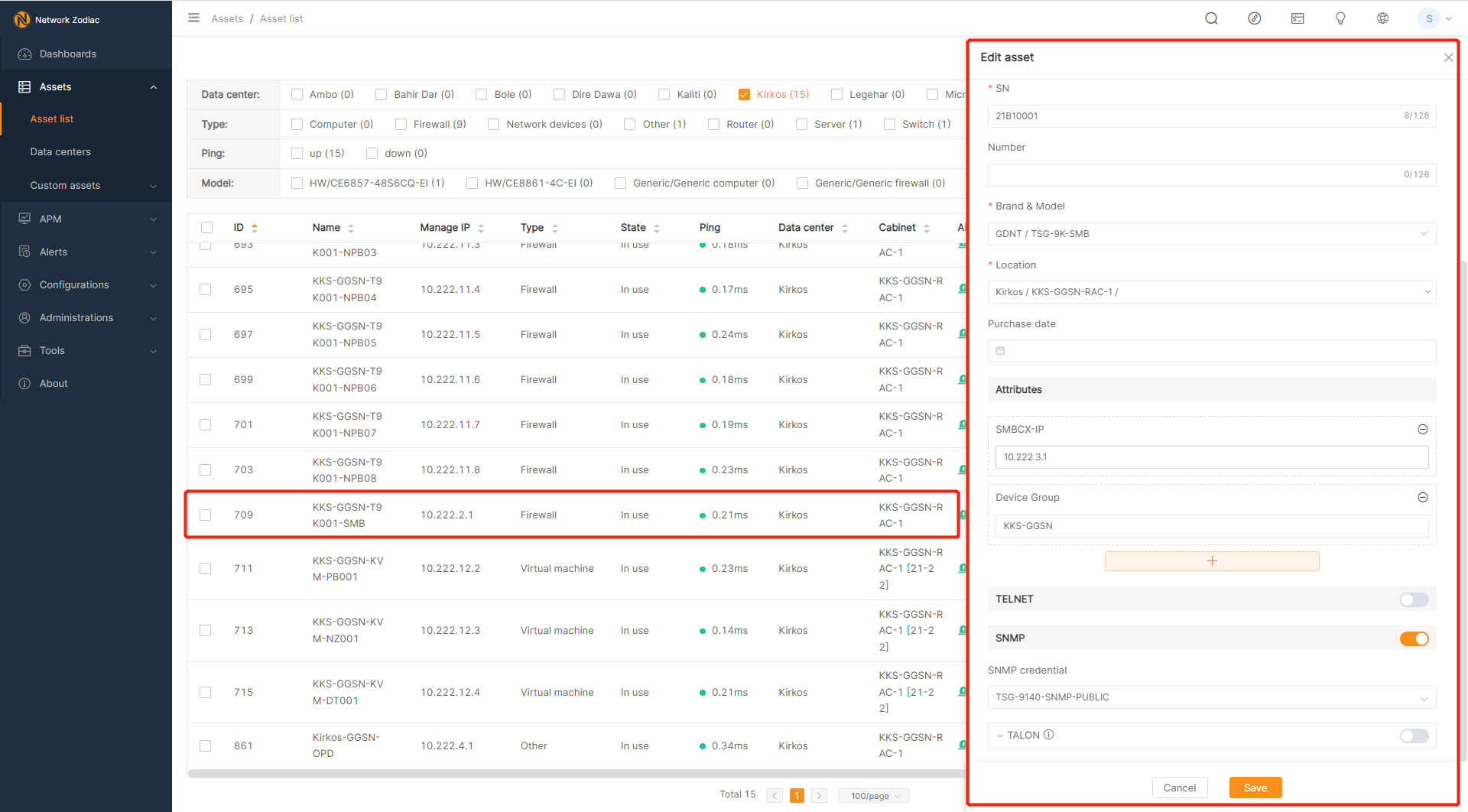Click the lightbulb icon in header
The image size is (1468, 812).
[x=1340, y=18]
